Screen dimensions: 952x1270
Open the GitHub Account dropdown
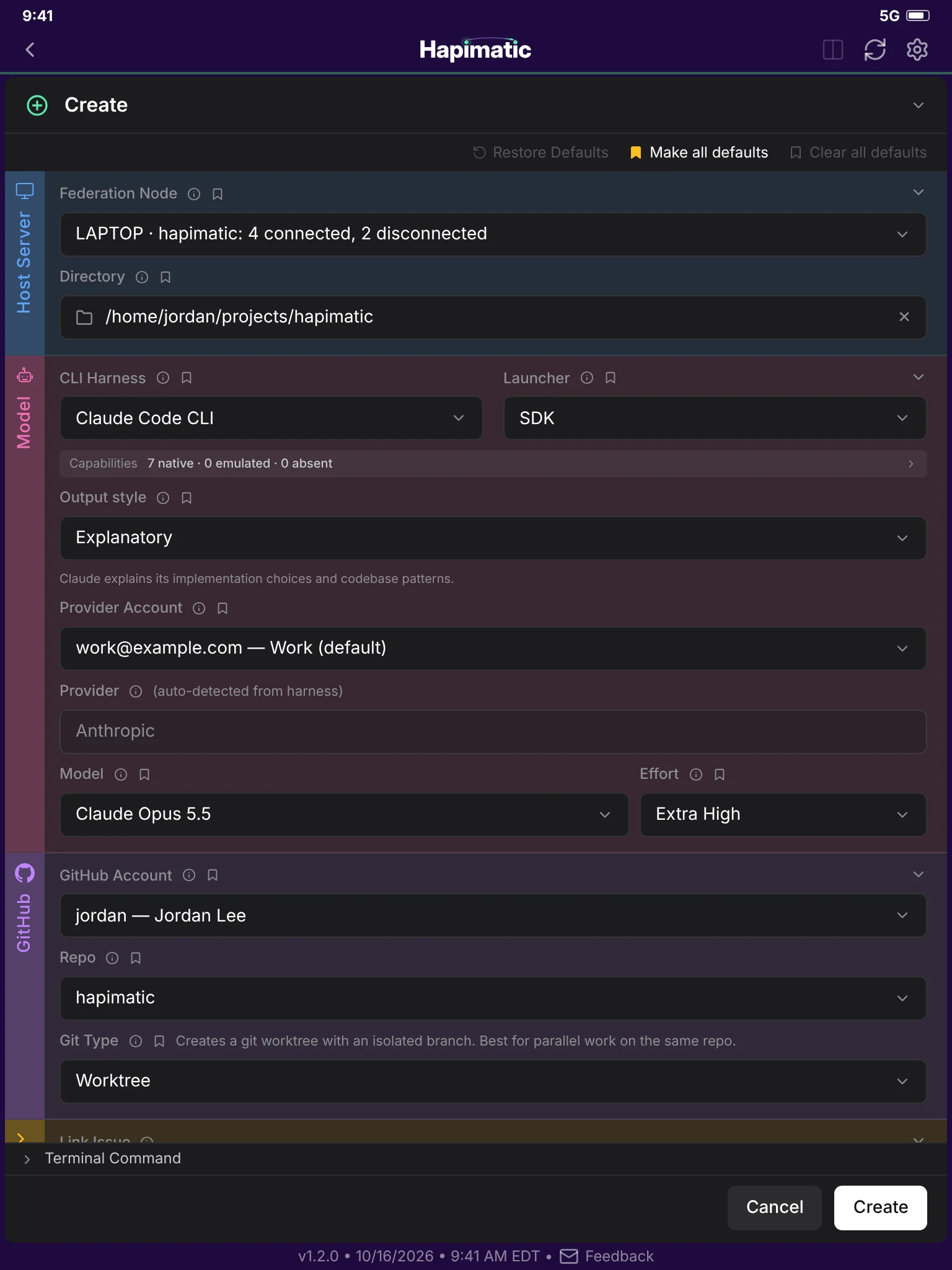(493, 915)
